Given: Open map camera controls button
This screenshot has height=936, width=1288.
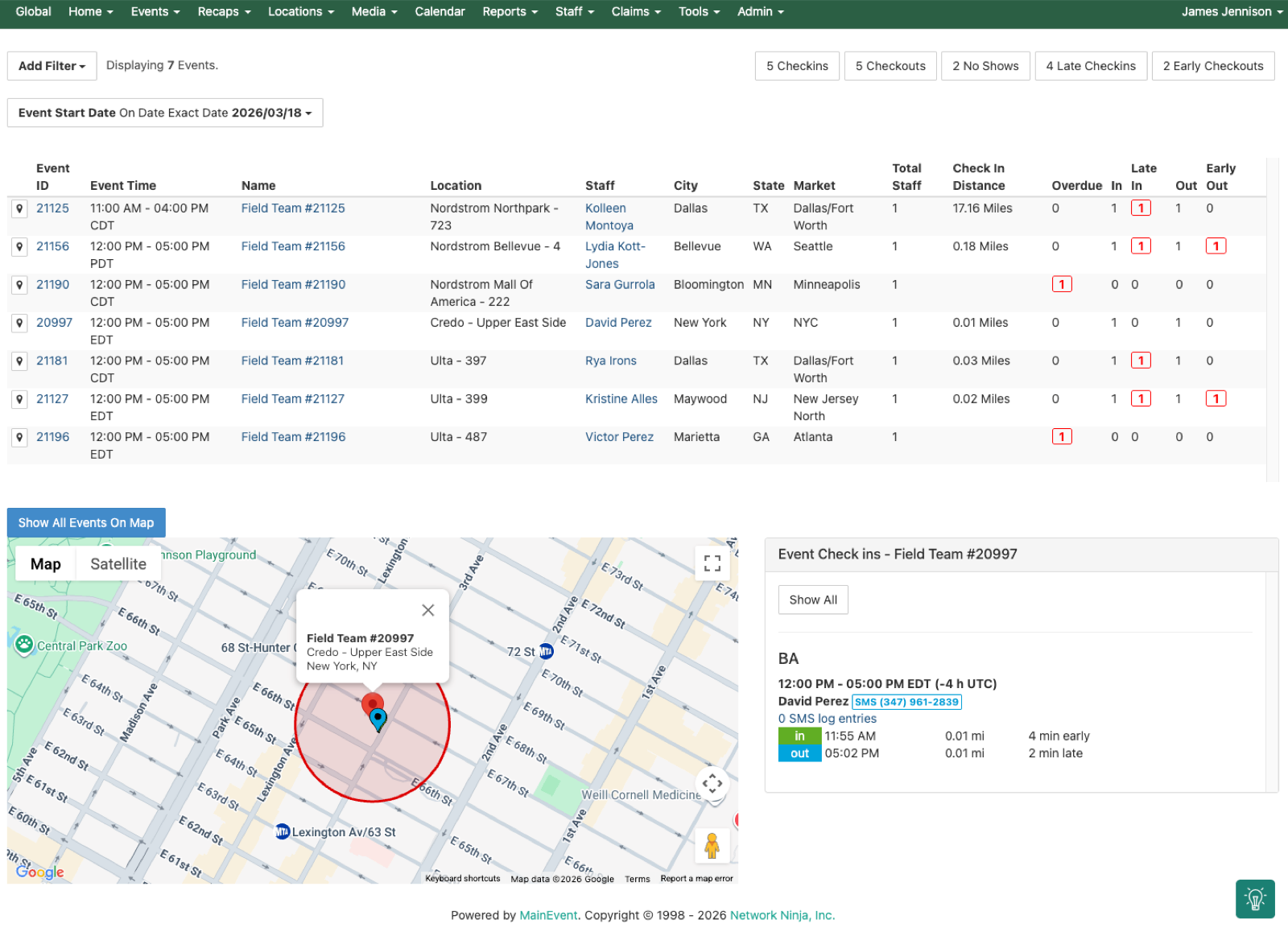Looking at the screenshot, I should point(712,783).
